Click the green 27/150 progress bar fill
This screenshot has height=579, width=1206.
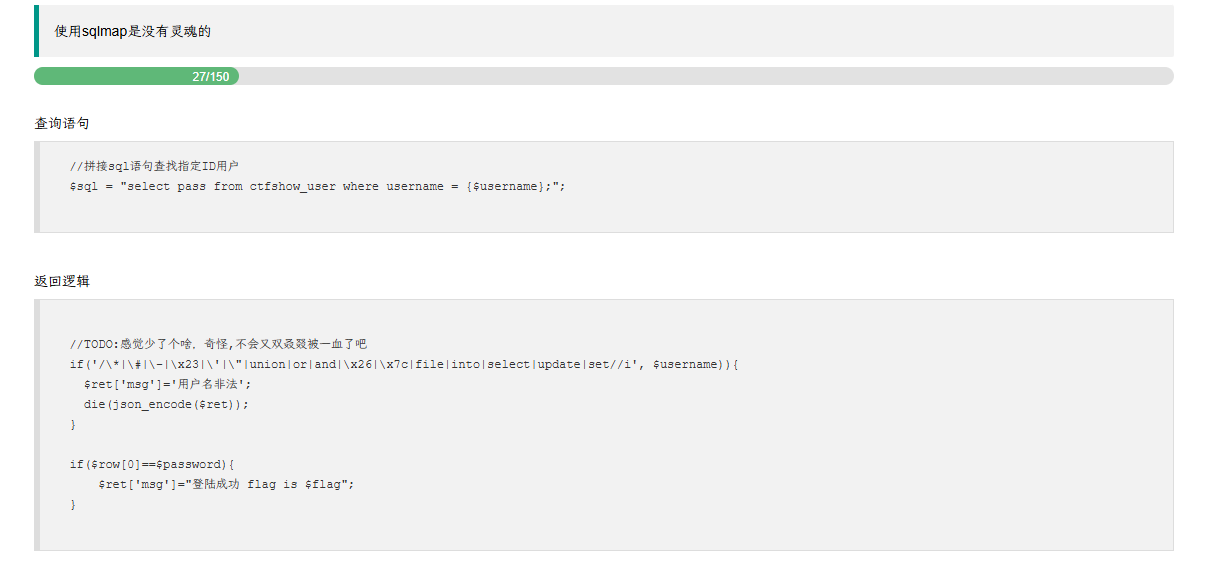click(136, 76)
